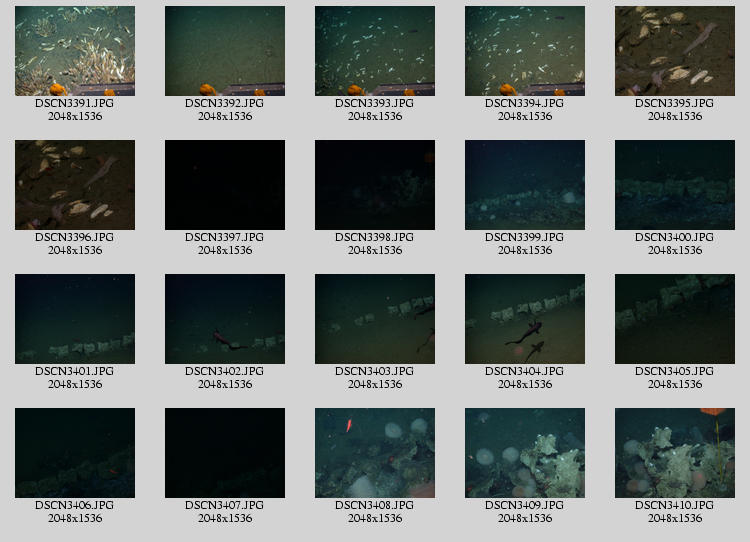Click thumbnail for DSCN3393.JPG
This screenshot has width=750, height=542.
tap(375, 51)
